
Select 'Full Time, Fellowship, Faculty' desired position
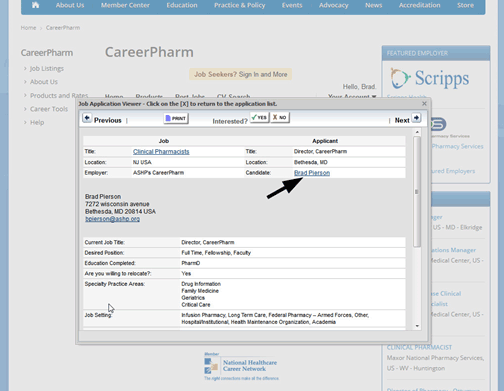click(216, 253)
